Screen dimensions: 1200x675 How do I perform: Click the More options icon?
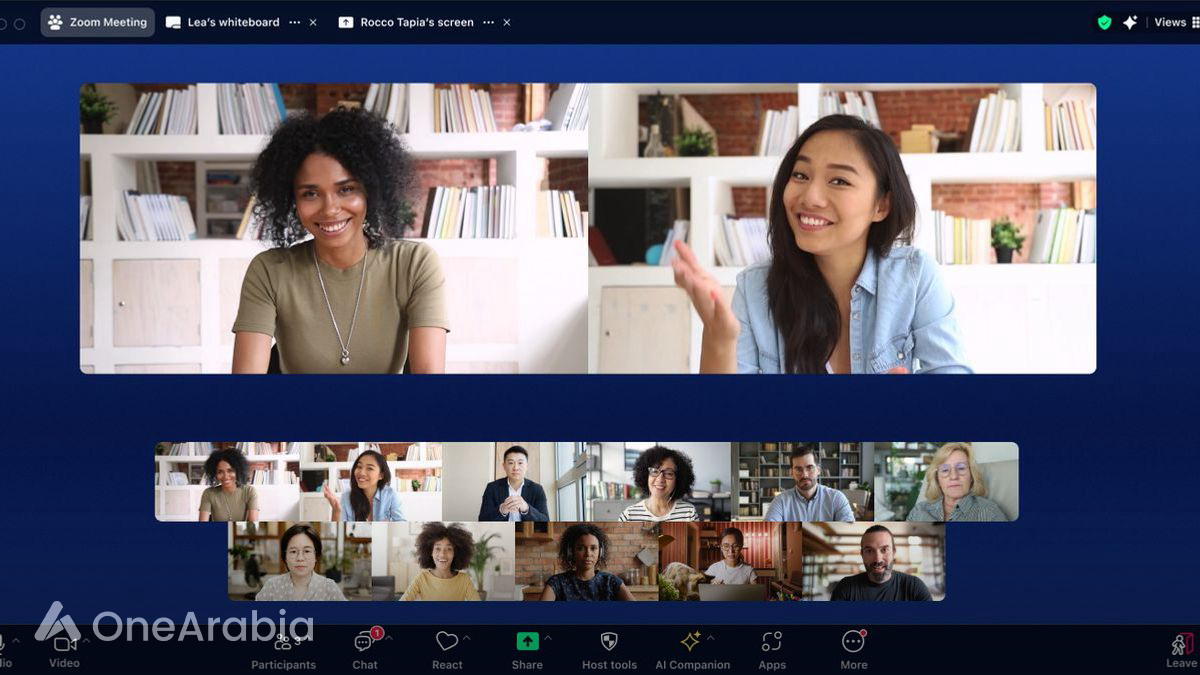853,641
